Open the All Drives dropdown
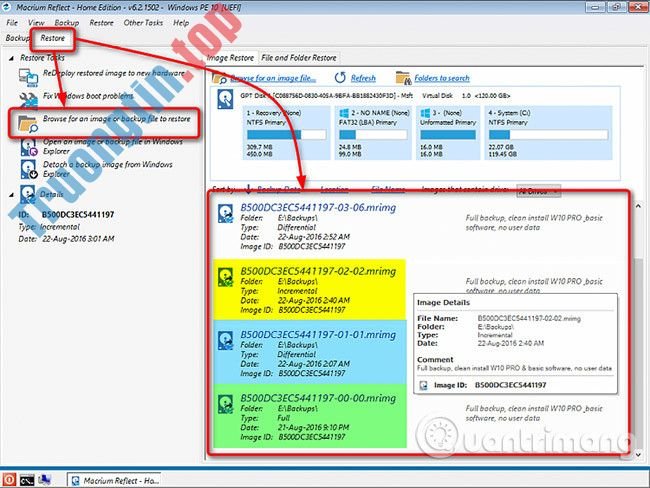The image size is (650, 488). [x=538, y=191]
